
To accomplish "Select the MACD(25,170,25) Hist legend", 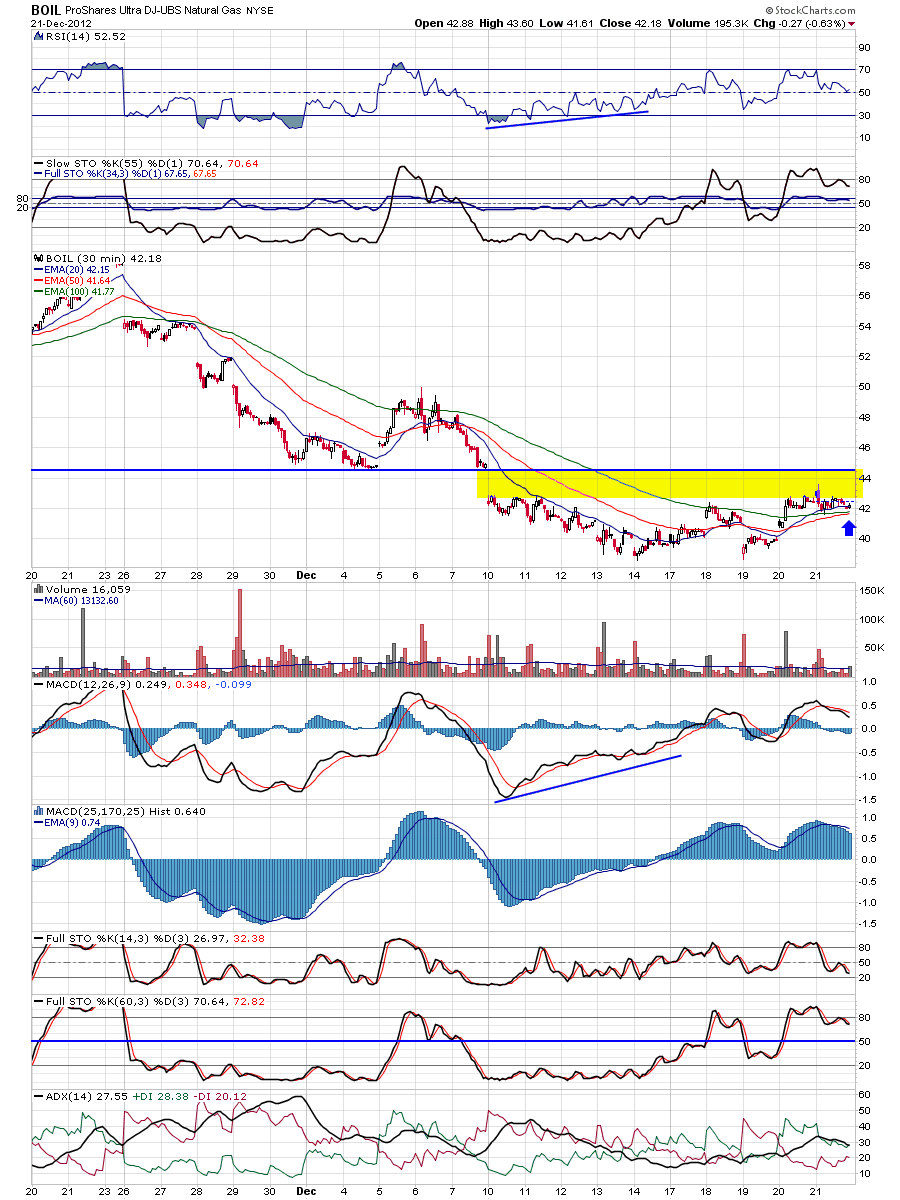I will [120, 811].
